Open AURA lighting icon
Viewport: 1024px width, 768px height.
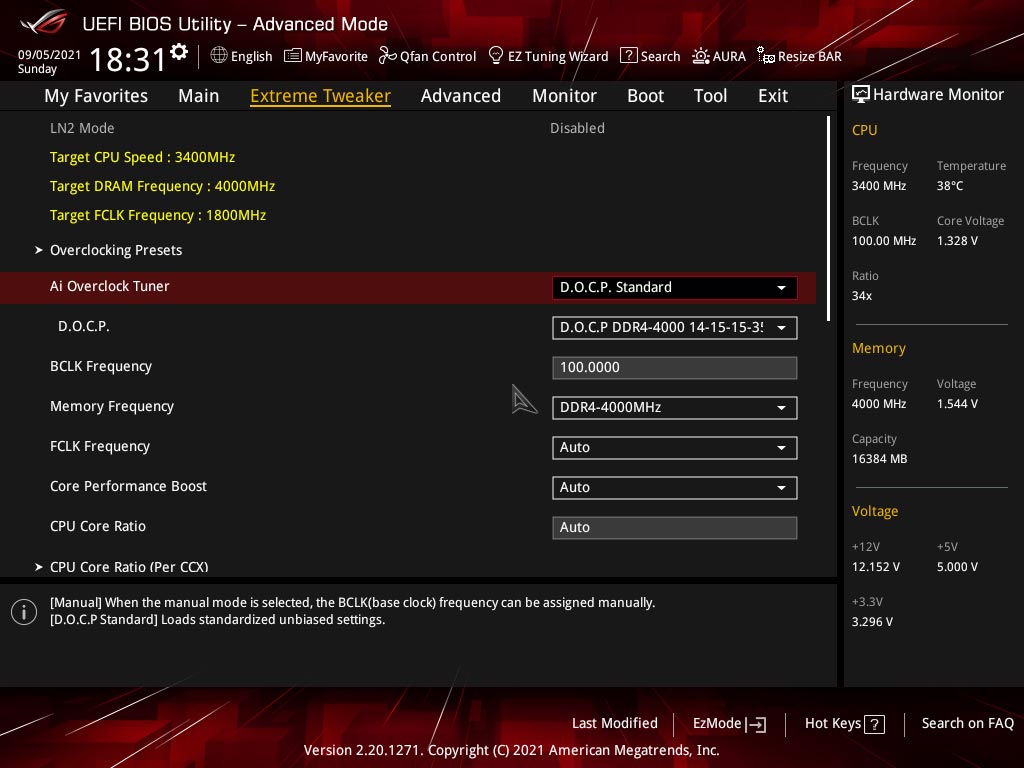700,56
